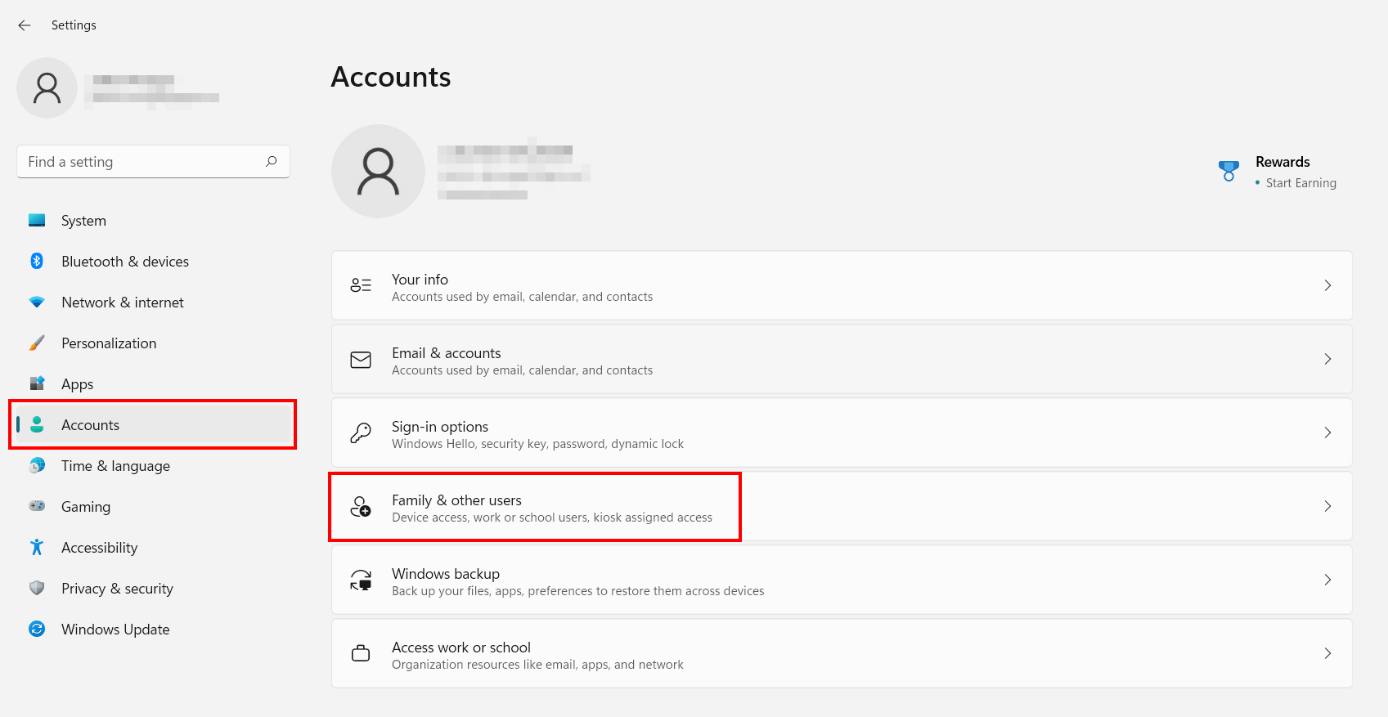Image resolution: width=1388 pixels, height=717 pixels.
Task: Click the large account profile picture
Action: click(378, 171)
